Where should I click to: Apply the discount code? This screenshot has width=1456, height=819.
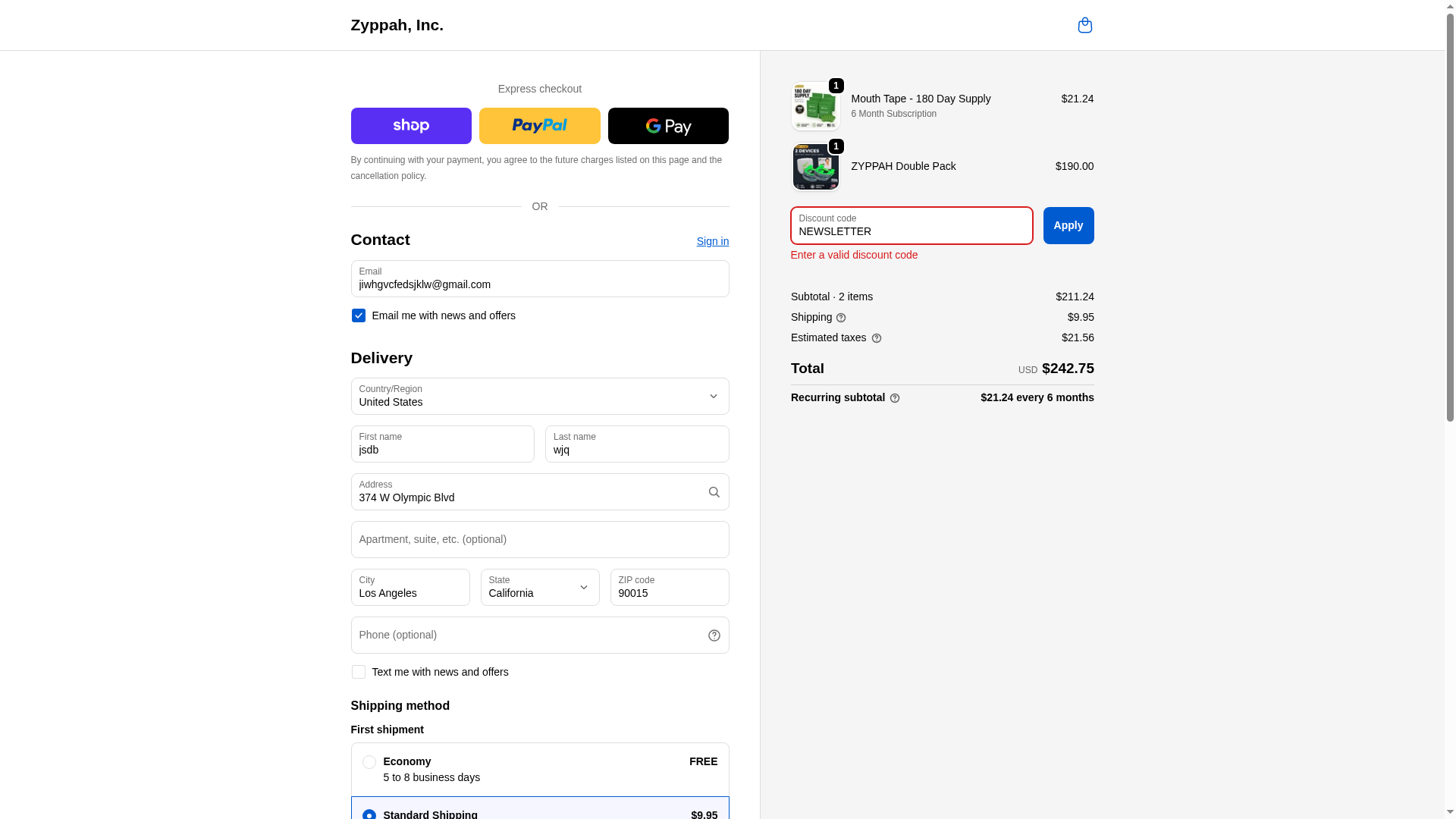(1068, 225)
